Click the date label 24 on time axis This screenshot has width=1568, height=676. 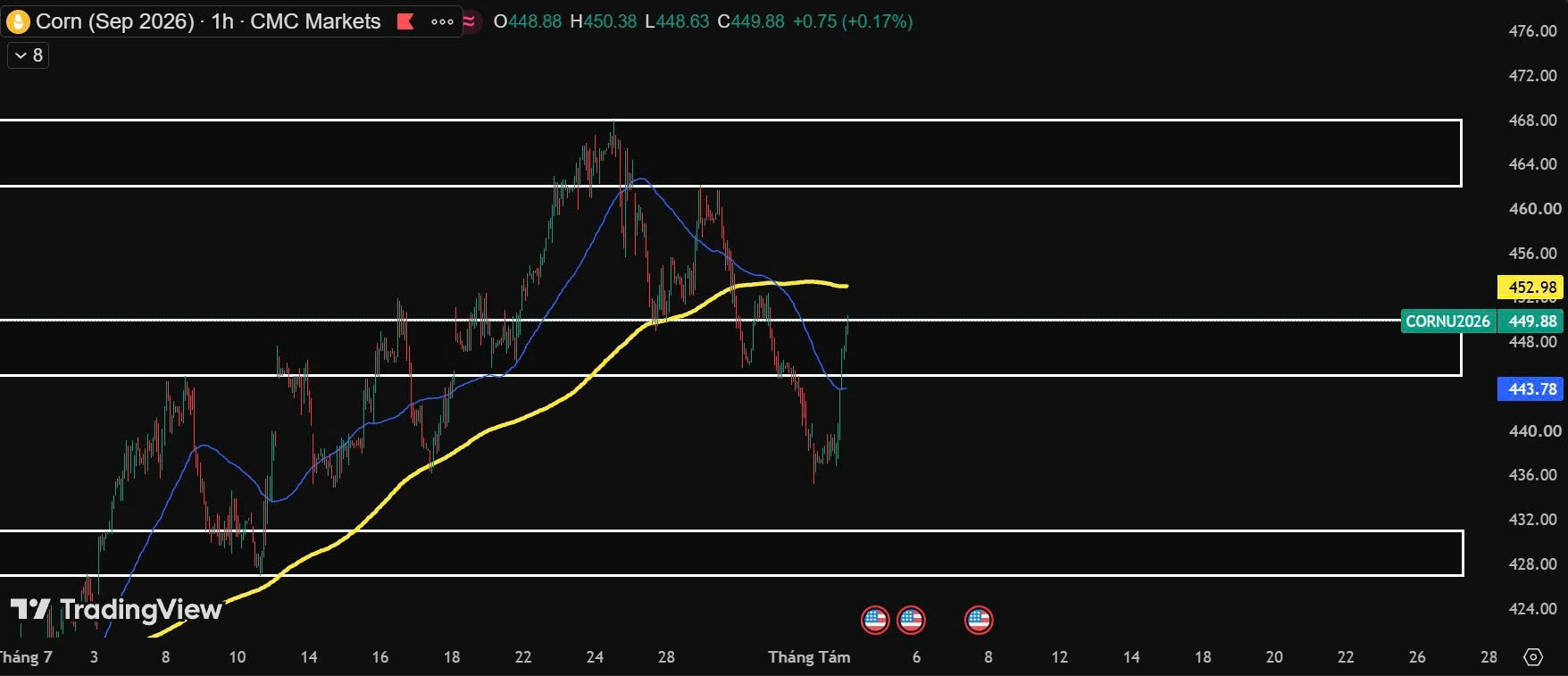595,657
